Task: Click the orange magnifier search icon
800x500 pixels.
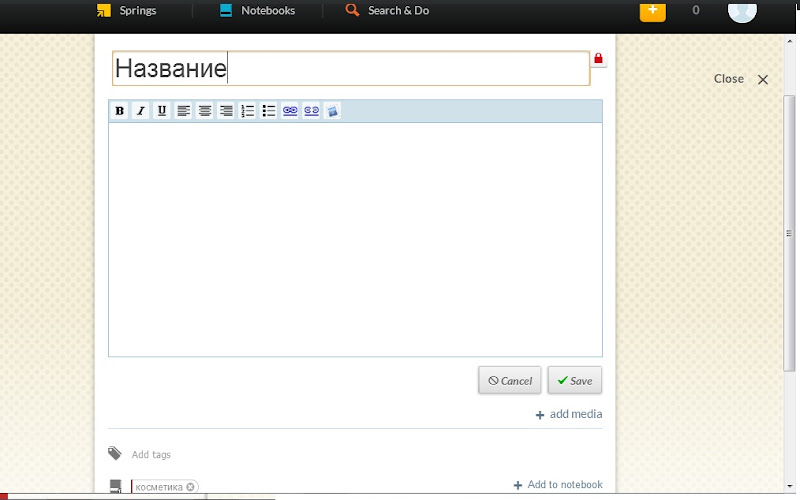Action: (352, 10)
